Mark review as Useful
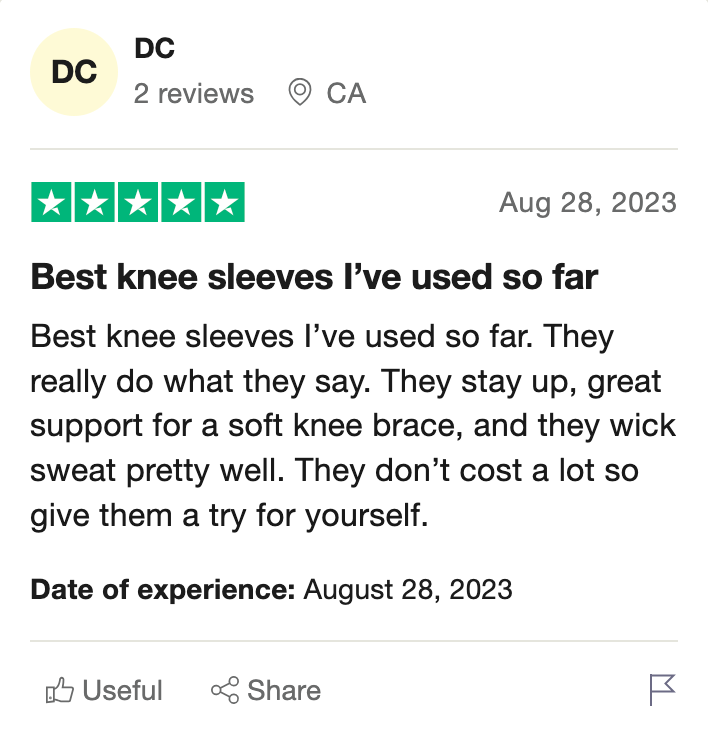This screenshot has width=708, height=734. pos(104,690)
